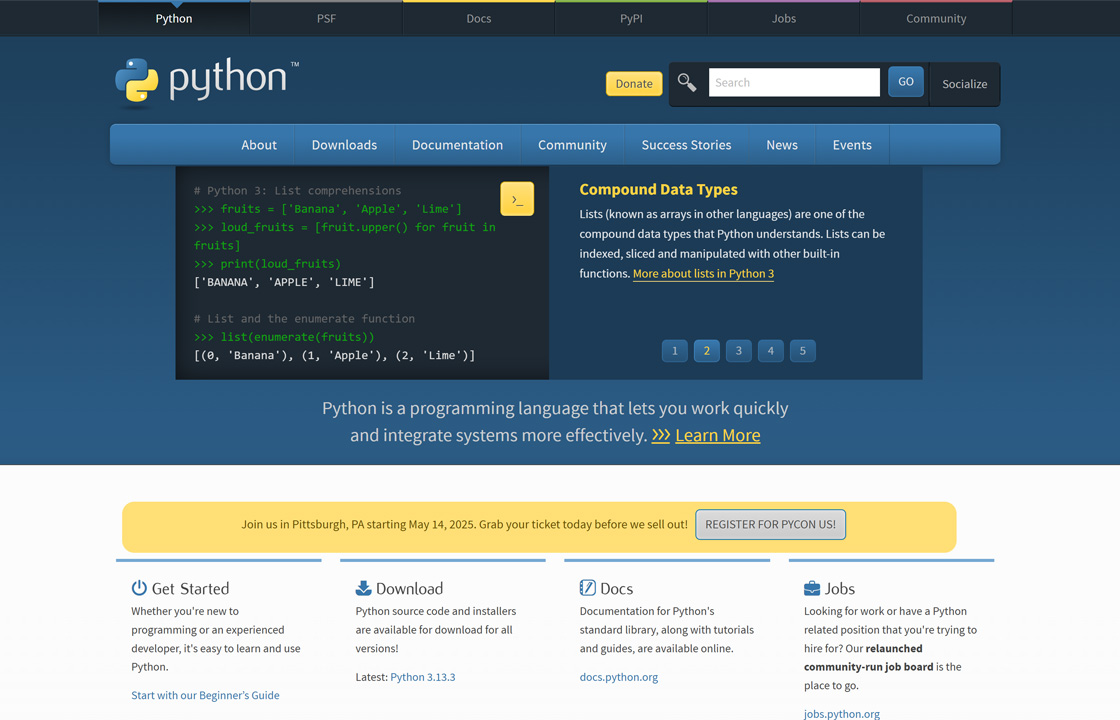Switch to the Docs top tab
The width and height of the screenshot is (1120, 720).
(479, 19)
